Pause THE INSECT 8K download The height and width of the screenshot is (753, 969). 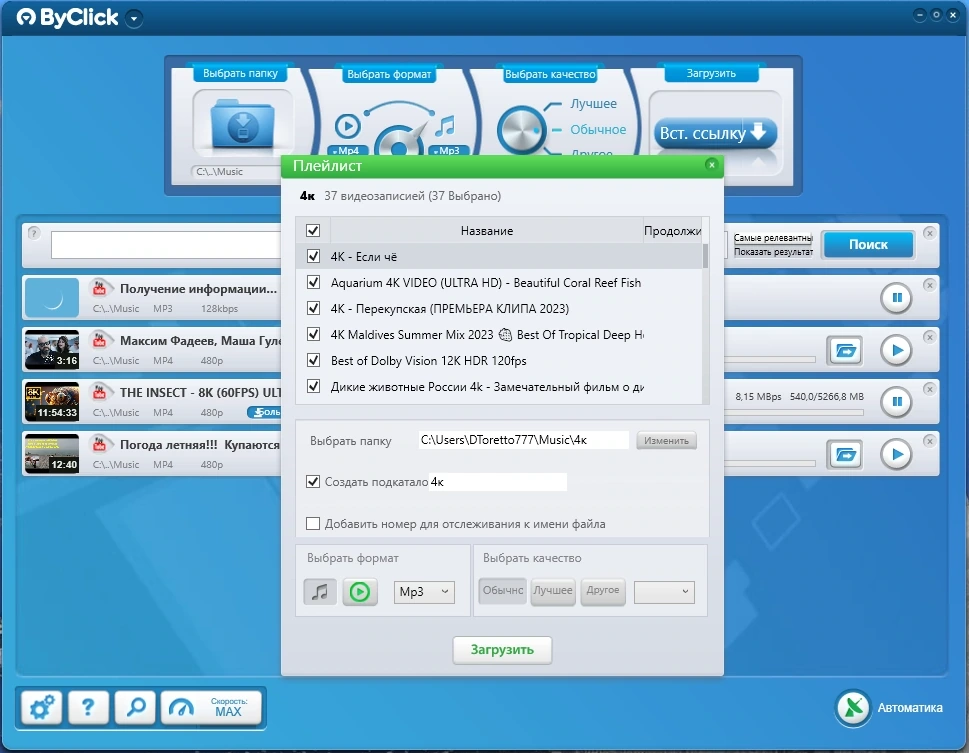(896, 402)
